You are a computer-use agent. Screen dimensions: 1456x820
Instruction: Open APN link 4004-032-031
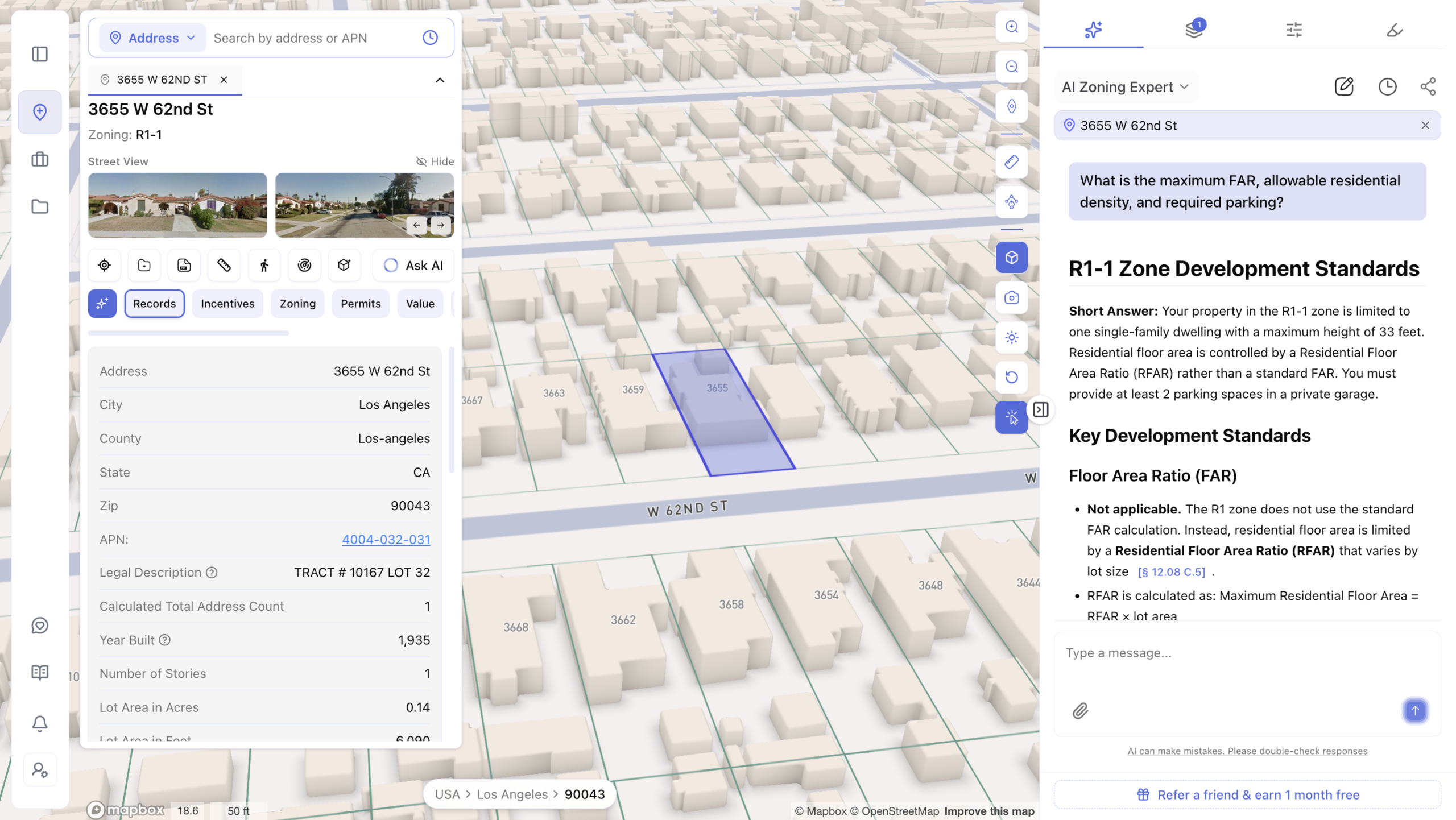point(386,539)
